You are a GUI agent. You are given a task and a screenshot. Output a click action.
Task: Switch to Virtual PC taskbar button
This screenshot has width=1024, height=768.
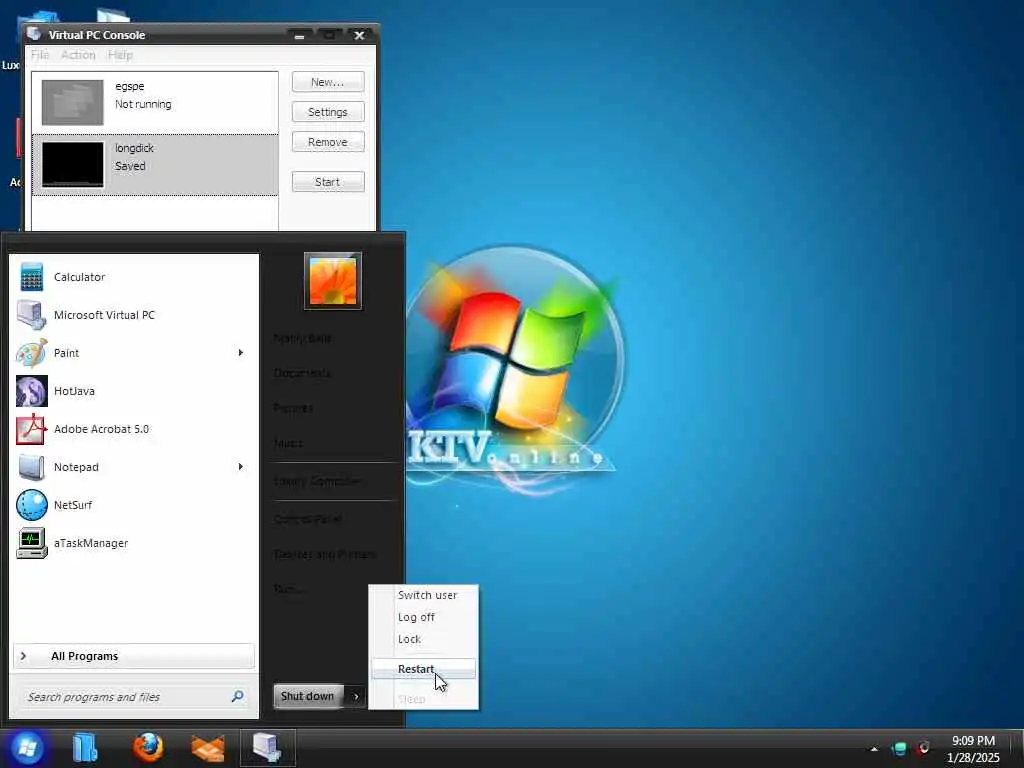(x=268, y=748)
